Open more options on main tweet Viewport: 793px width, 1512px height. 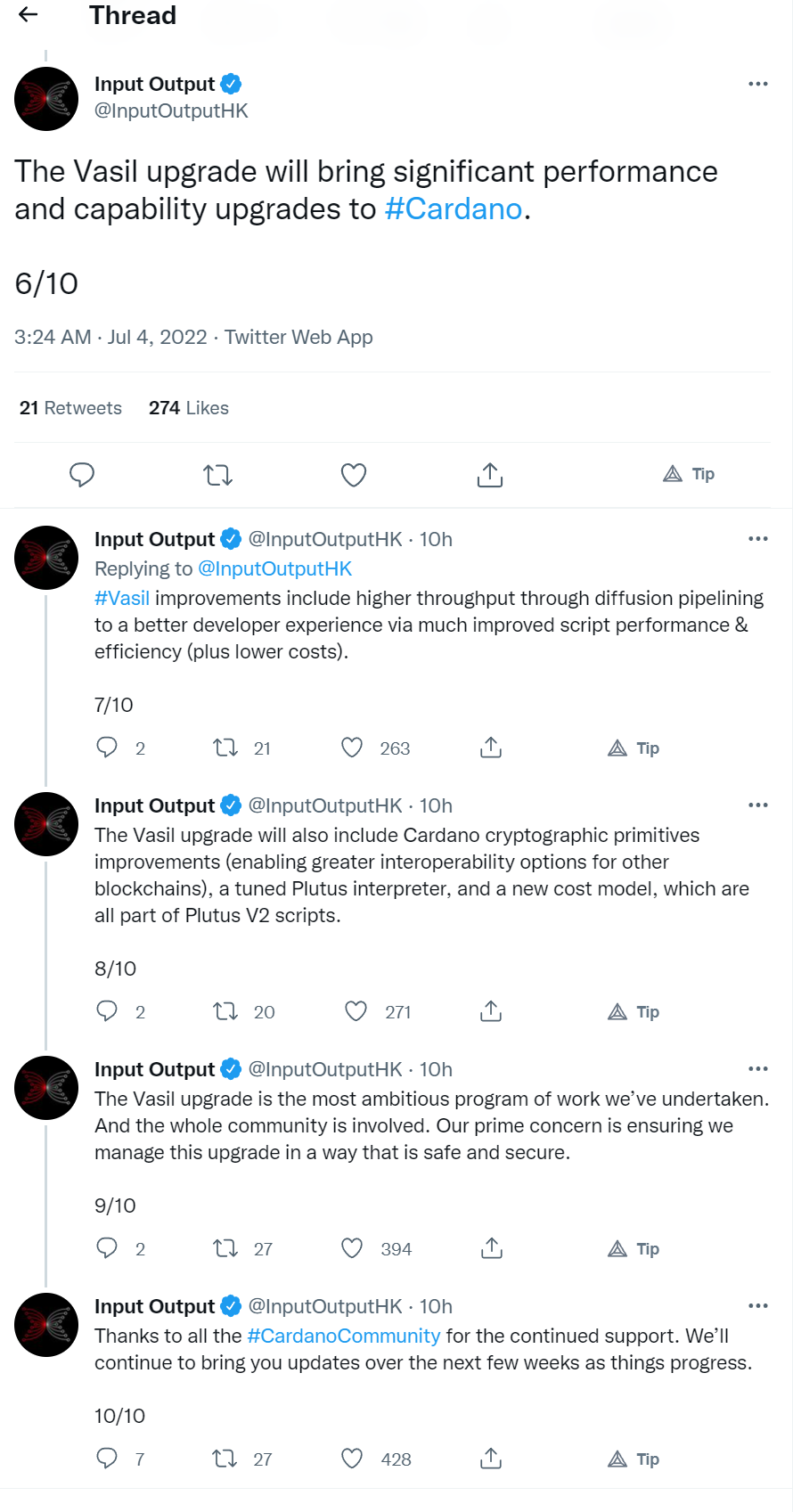click(758, 84)
